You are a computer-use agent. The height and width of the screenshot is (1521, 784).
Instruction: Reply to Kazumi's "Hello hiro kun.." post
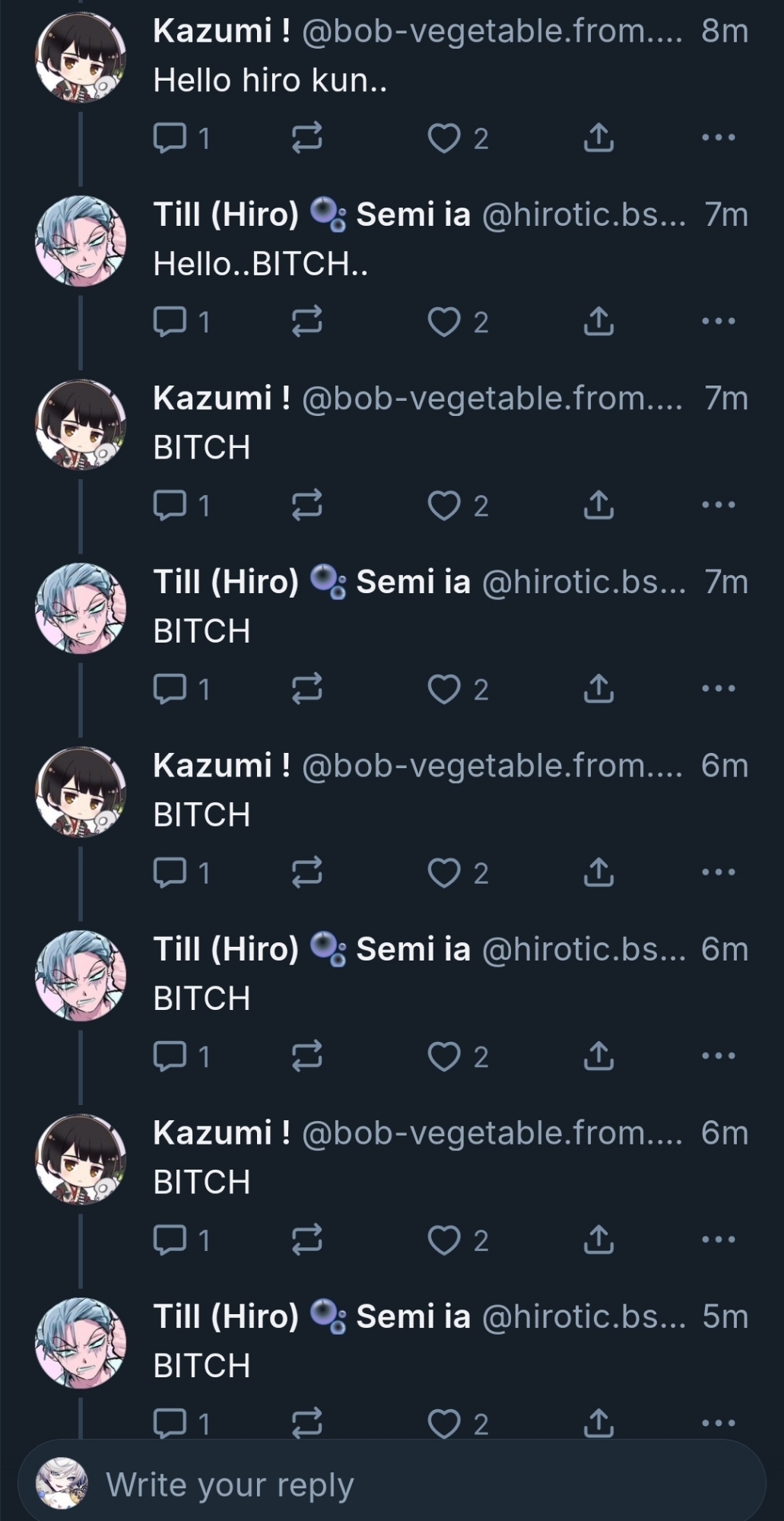[x=170, y=138]
